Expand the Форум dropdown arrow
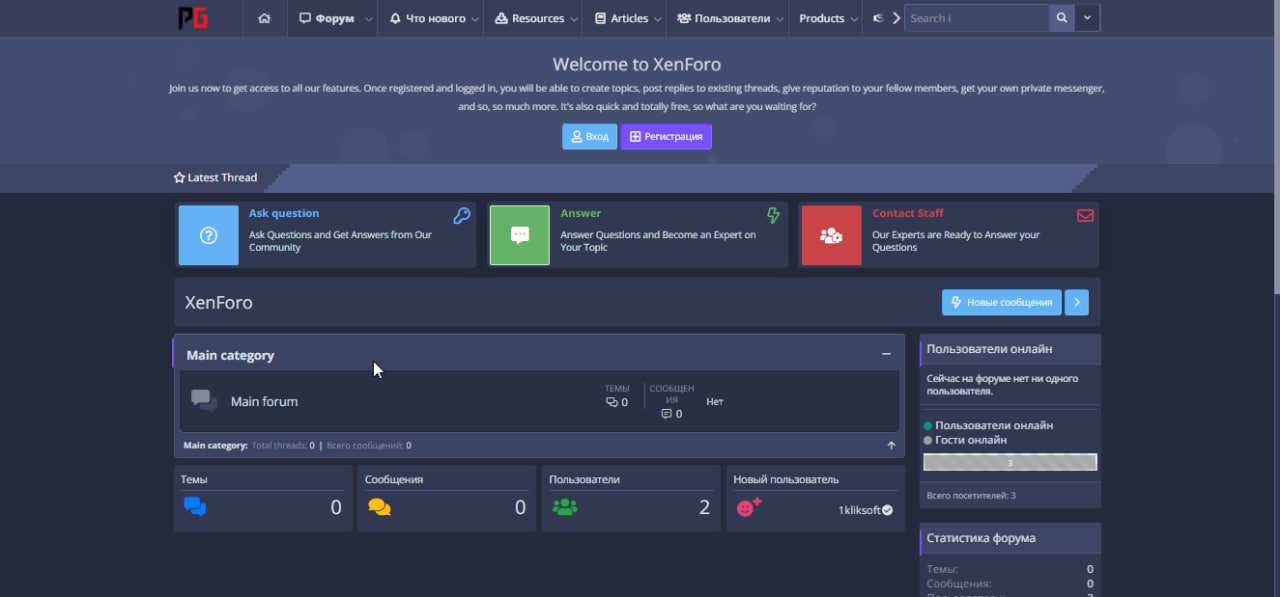 point(369,19)
